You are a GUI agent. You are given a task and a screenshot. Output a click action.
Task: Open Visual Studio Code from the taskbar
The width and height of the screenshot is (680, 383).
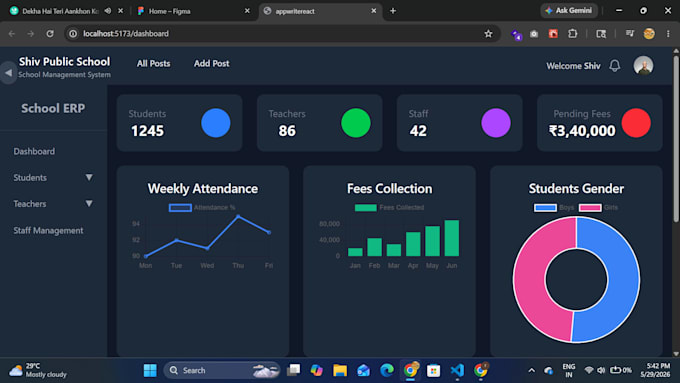tap(457, 370)
